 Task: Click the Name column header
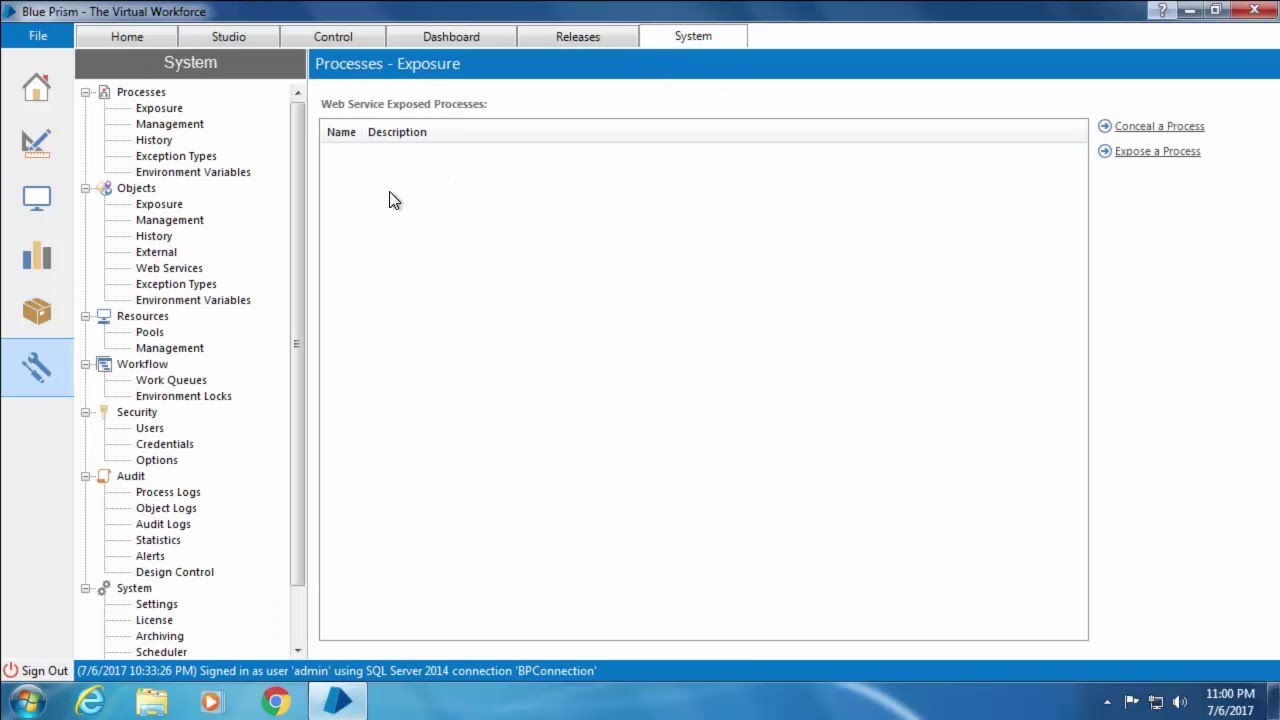(341, 132)
